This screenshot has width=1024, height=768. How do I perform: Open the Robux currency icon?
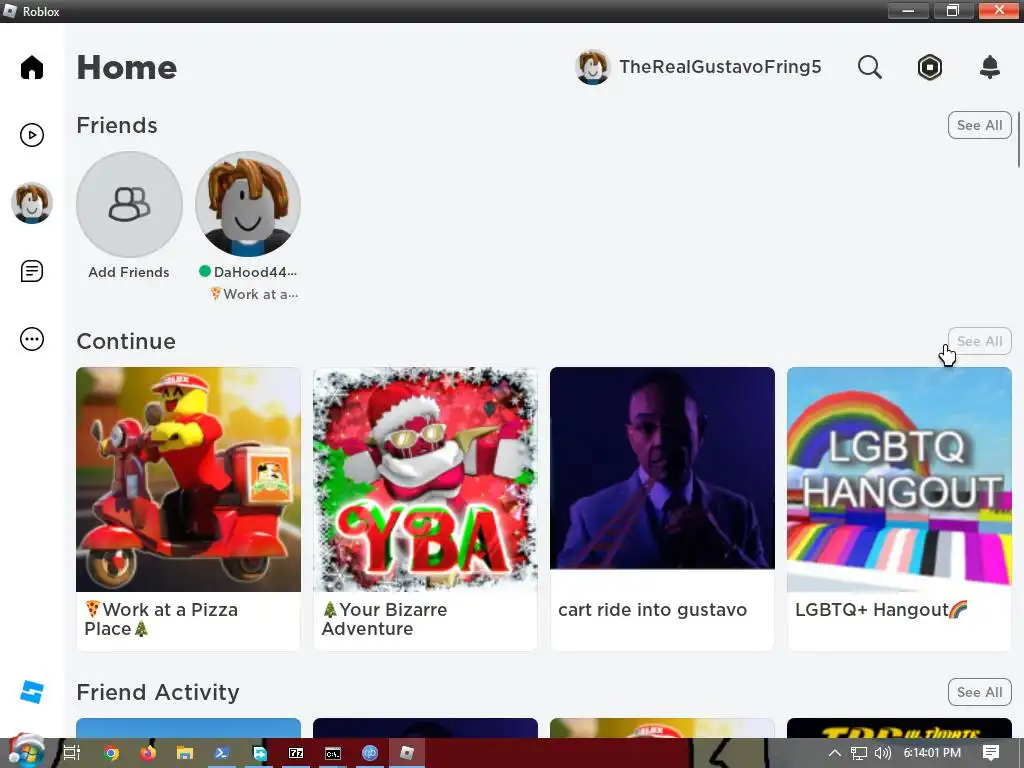coord(929,67)
